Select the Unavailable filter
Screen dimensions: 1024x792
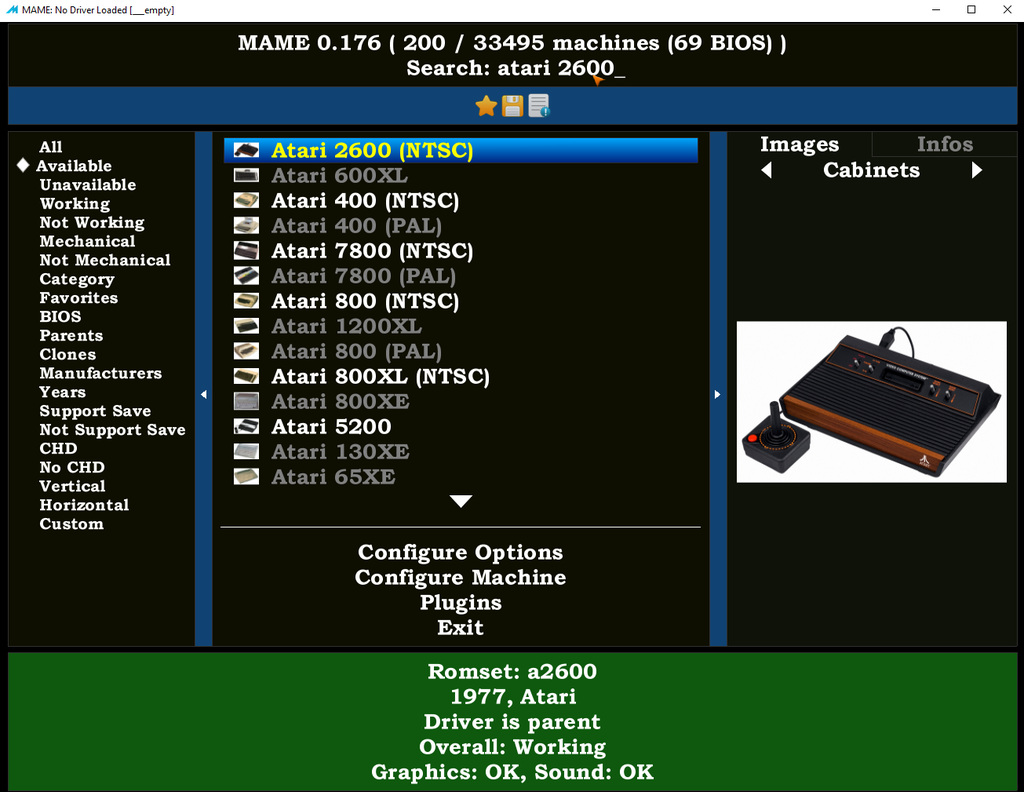[88, 185]
